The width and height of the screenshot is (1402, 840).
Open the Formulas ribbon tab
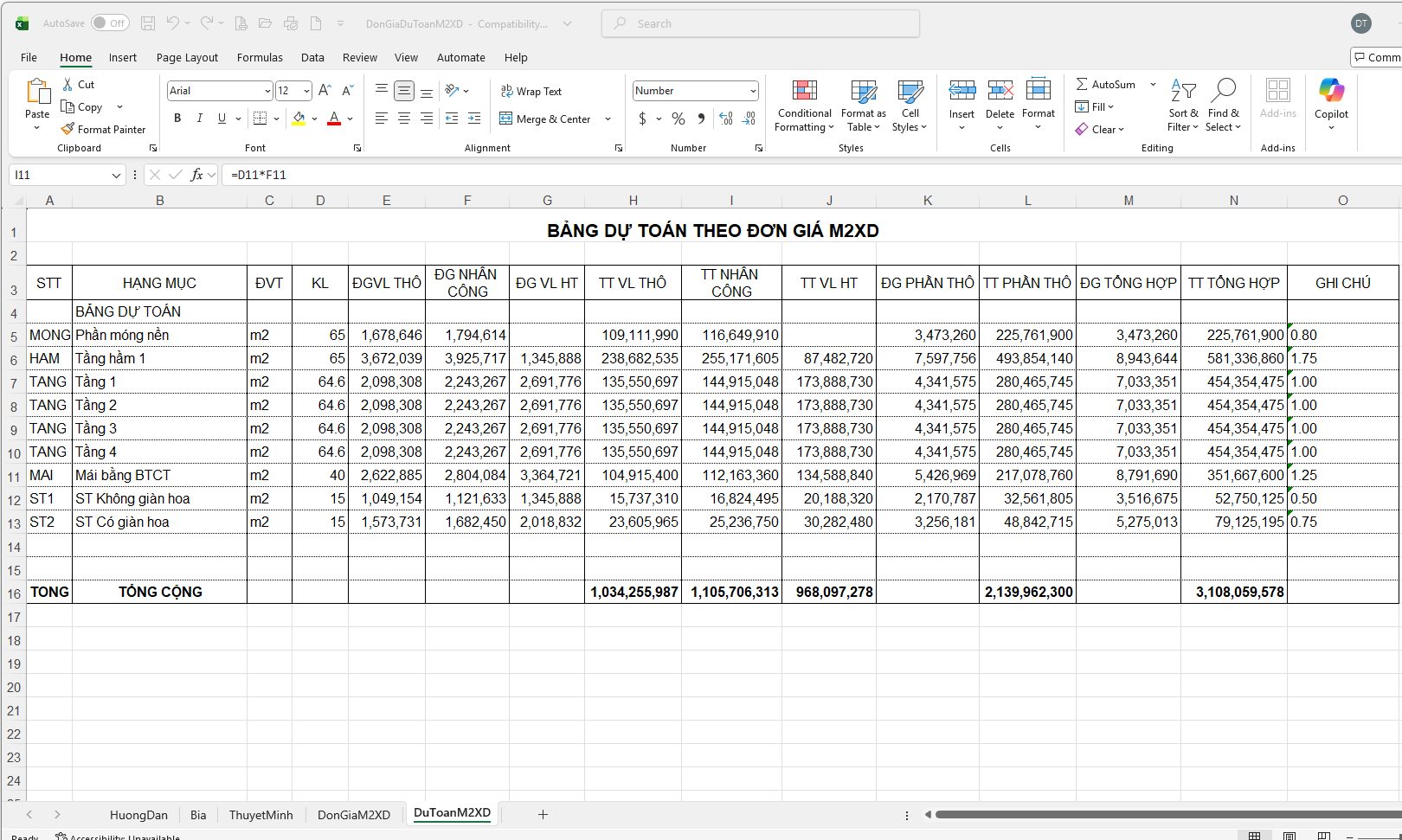coord(260,58)
